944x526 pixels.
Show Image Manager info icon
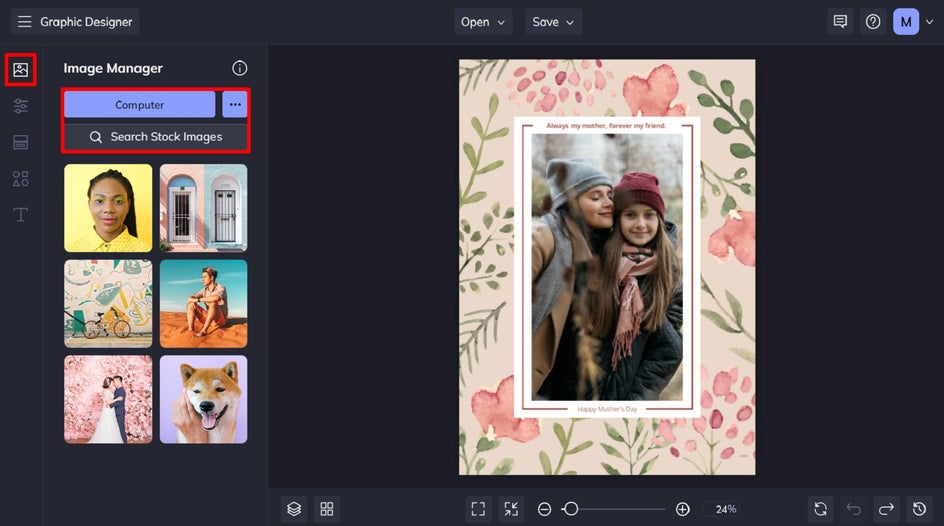(240, 68)
